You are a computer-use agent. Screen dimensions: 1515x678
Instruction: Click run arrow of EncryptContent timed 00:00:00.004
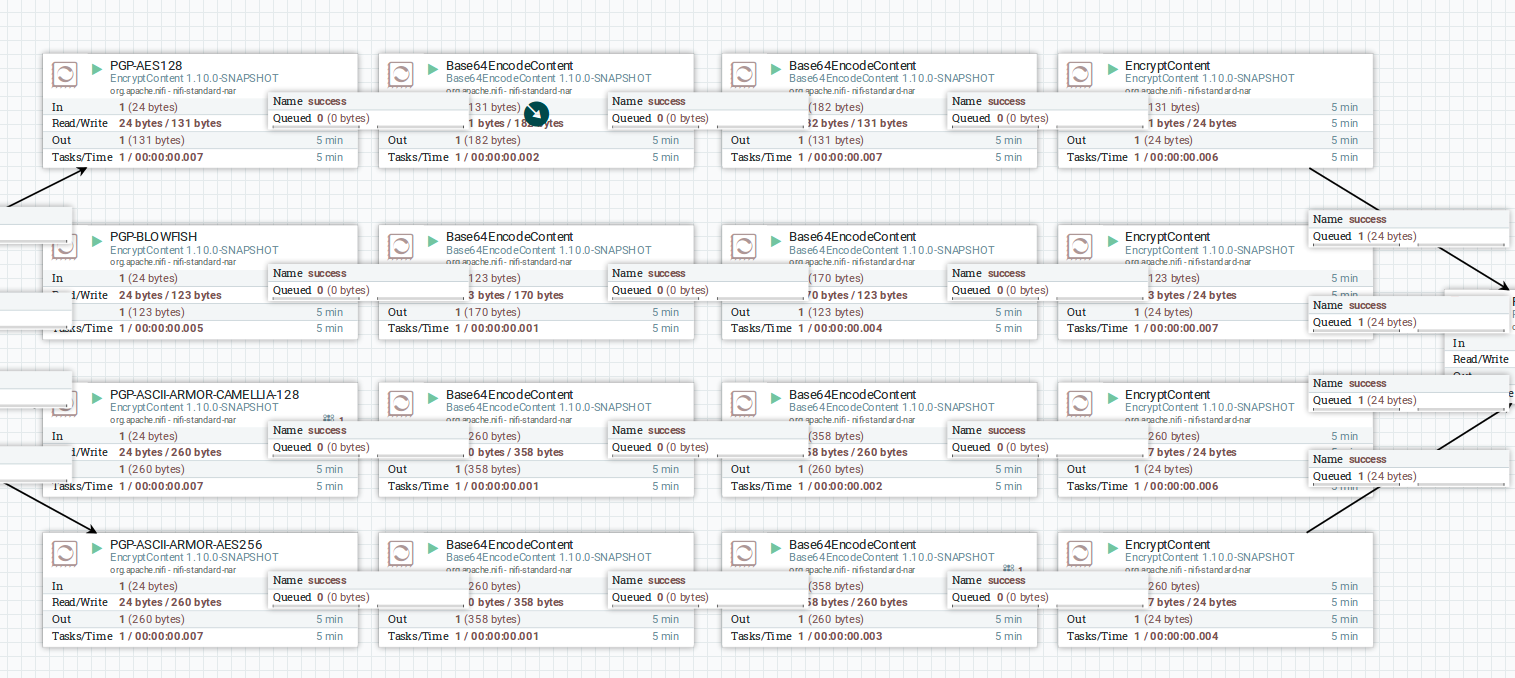pyautogui.click(x=1112, y=548)
